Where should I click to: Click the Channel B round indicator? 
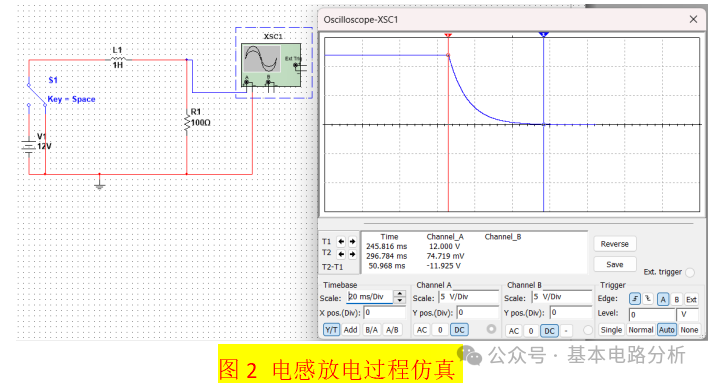point(588,330)
